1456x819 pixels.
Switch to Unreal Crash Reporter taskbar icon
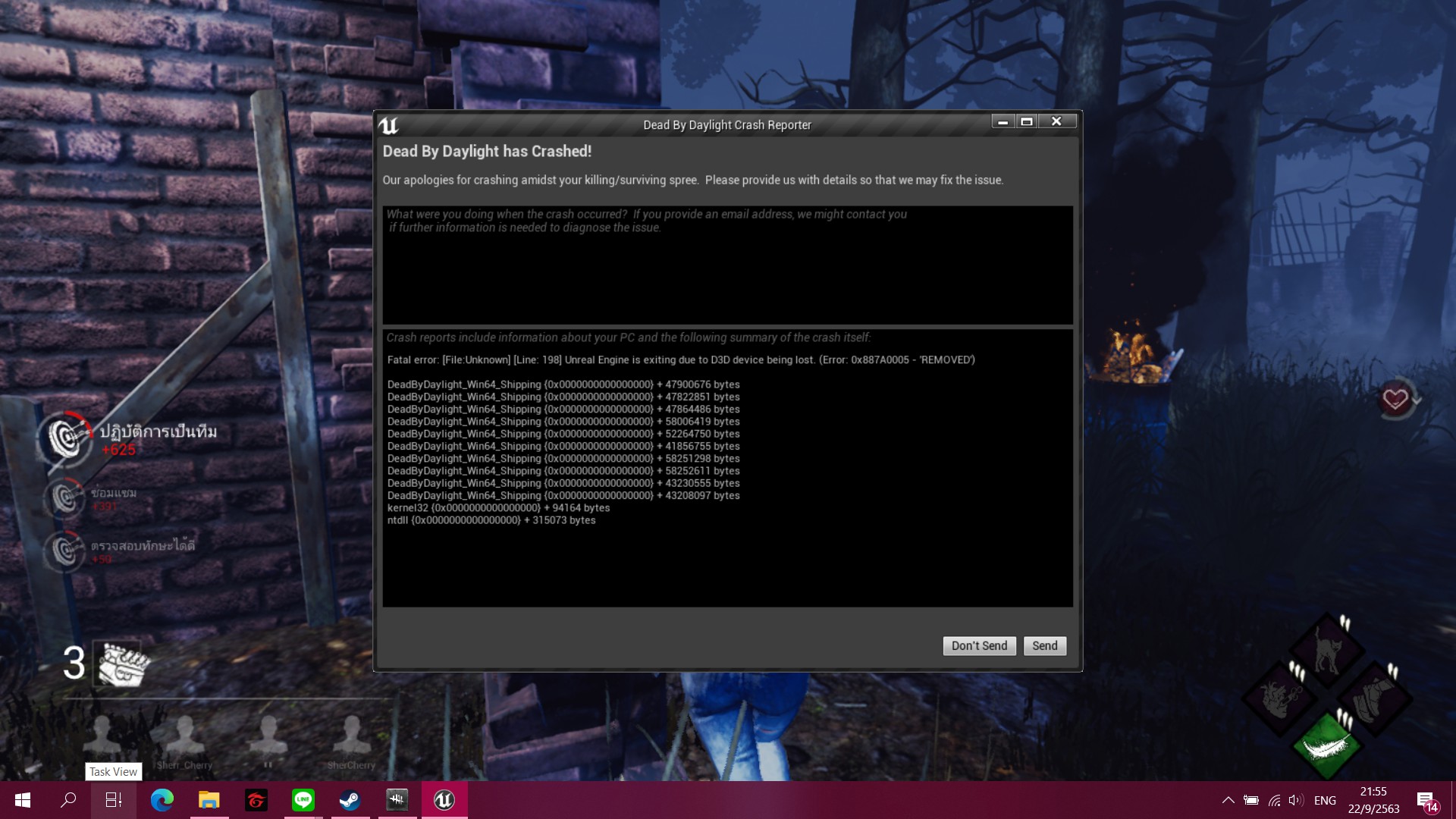444,800
